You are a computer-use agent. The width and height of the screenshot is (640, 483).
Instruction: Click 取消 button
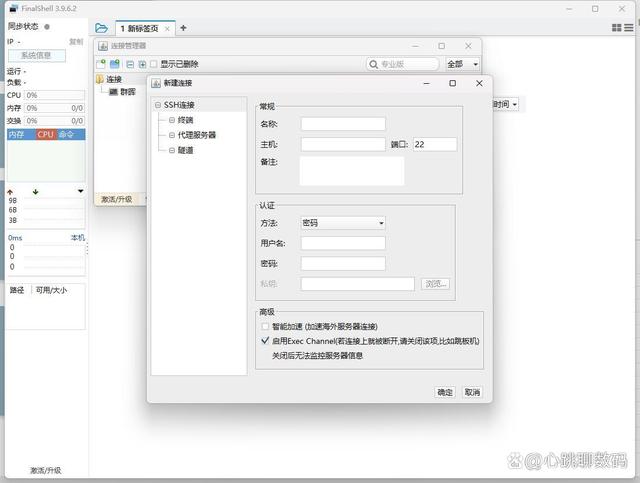[x=472, y=392]
